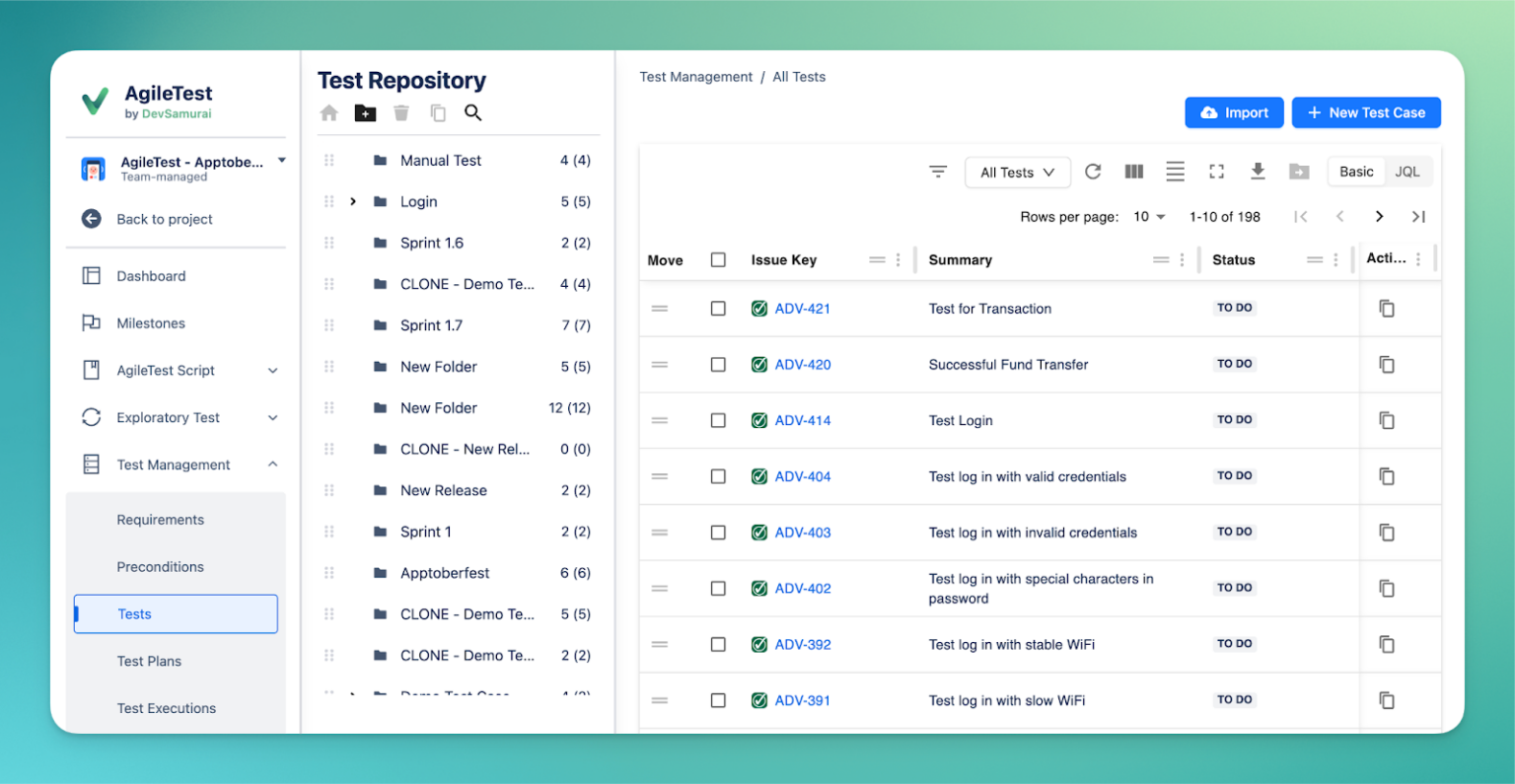Check the box for ADV-414

[x=718, y=420]
